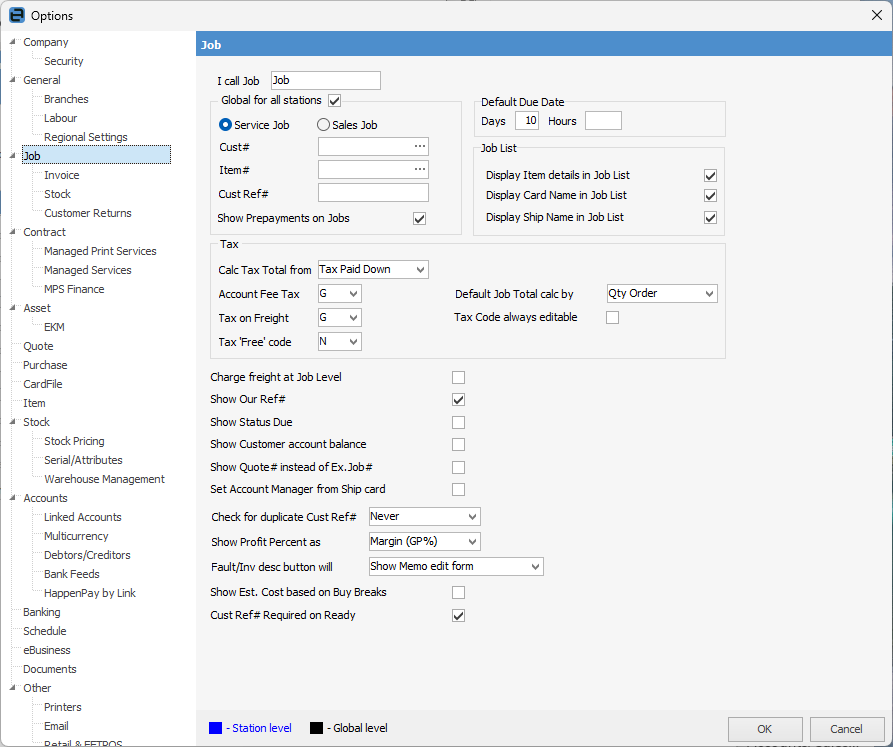Screen dimensions: 893x747
Task: Open the Item# lookup ellipsis button
Action: point(420,170)
